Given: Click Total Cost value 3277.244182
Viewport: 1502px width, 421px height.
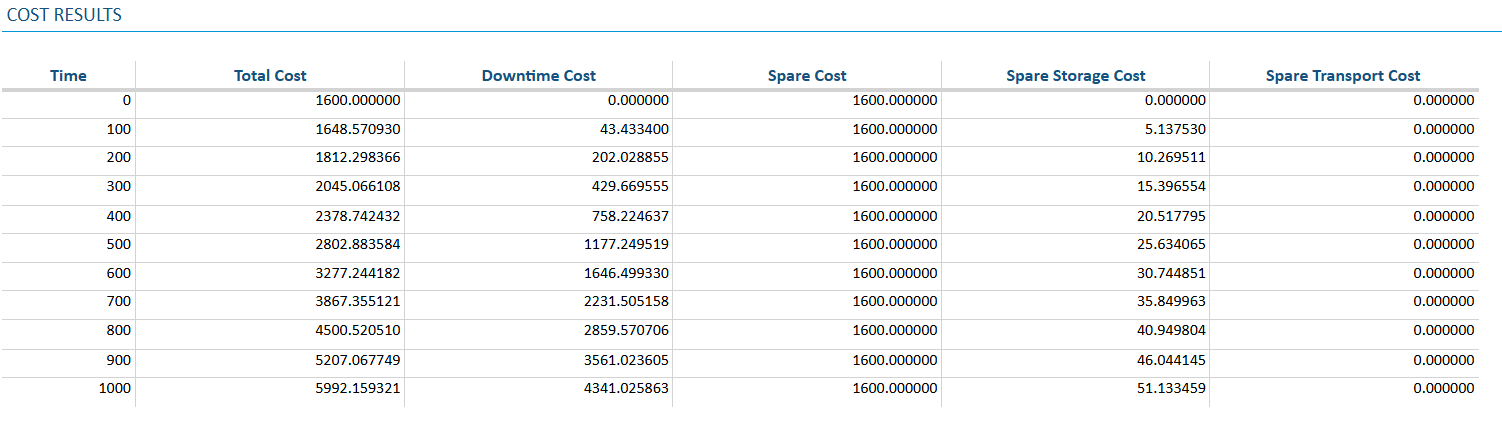Looking at the screenshot, I should 357,273.
